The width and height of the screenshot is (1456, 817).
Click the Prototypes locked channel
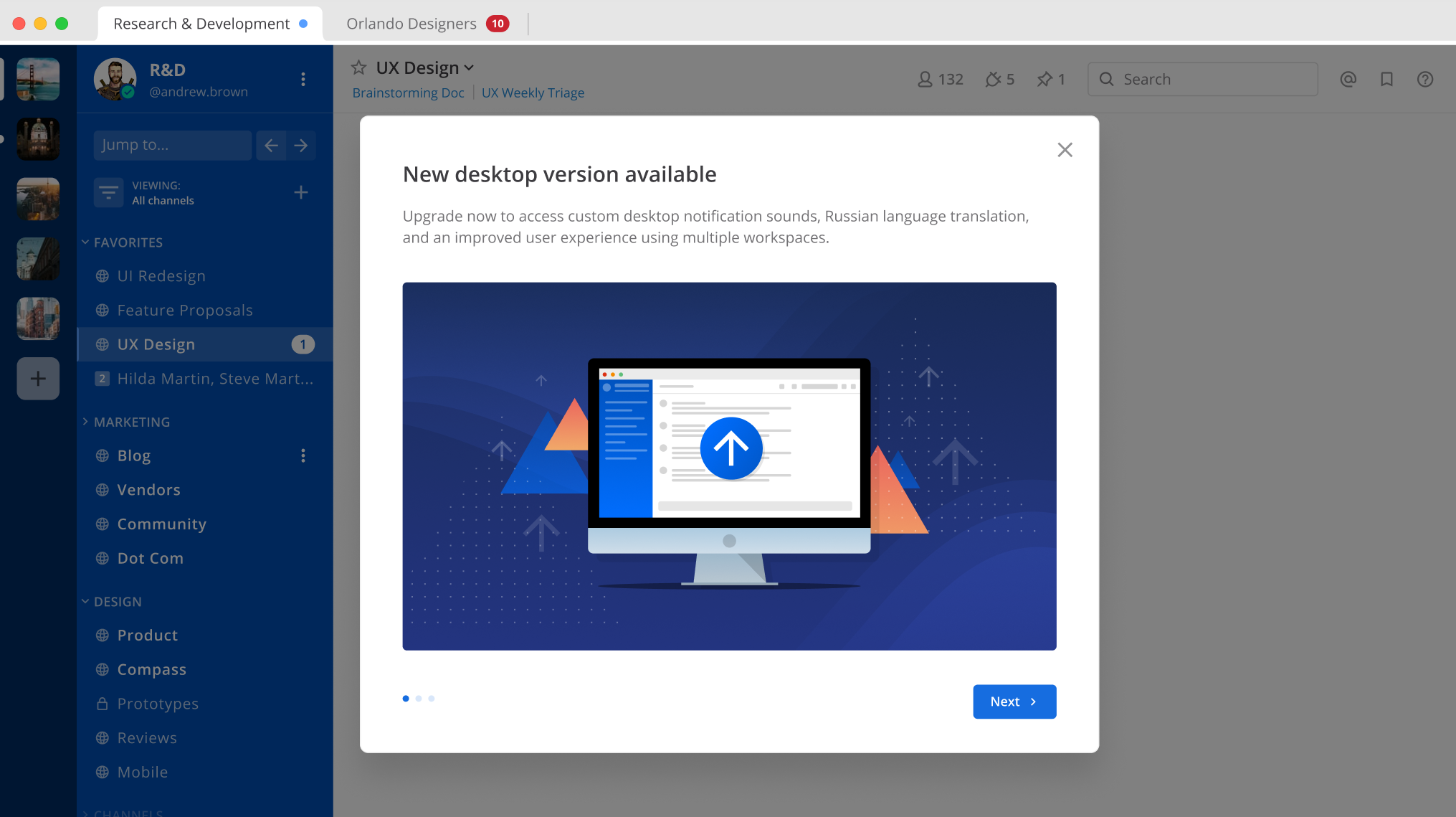coord(156,703)
